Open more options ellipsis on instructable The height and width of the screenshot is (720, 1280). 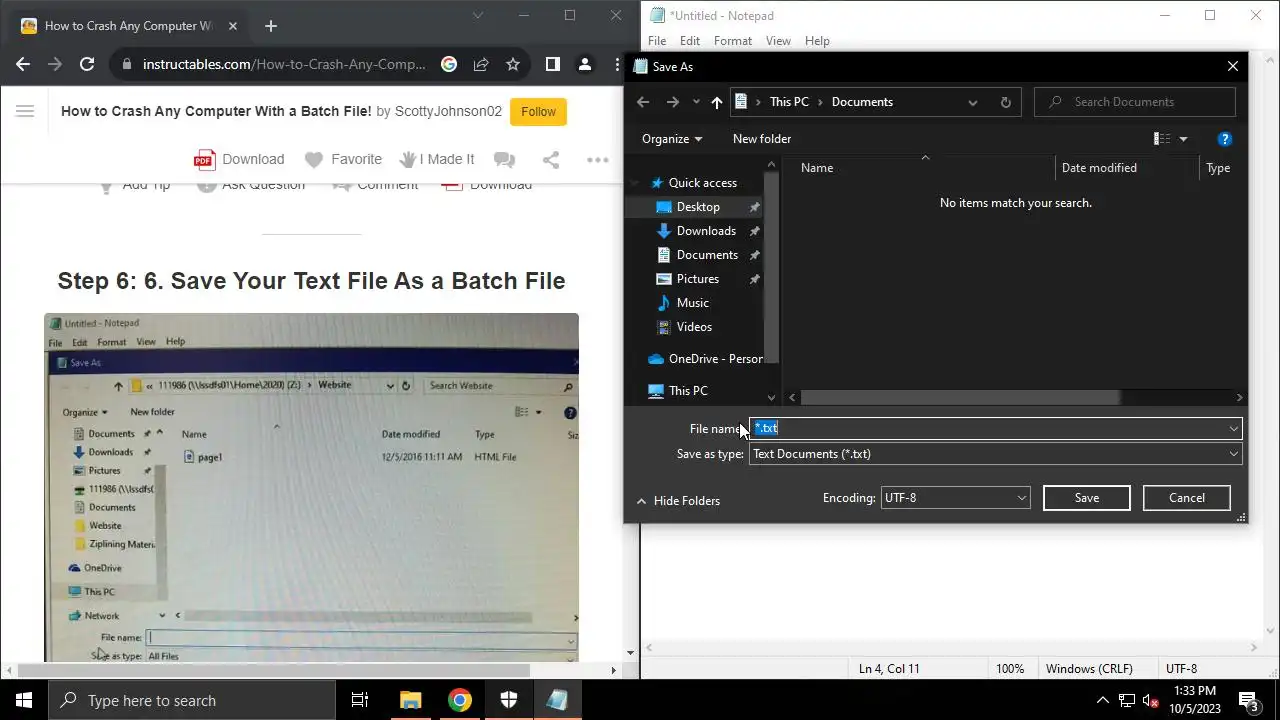tap(598, 160)
